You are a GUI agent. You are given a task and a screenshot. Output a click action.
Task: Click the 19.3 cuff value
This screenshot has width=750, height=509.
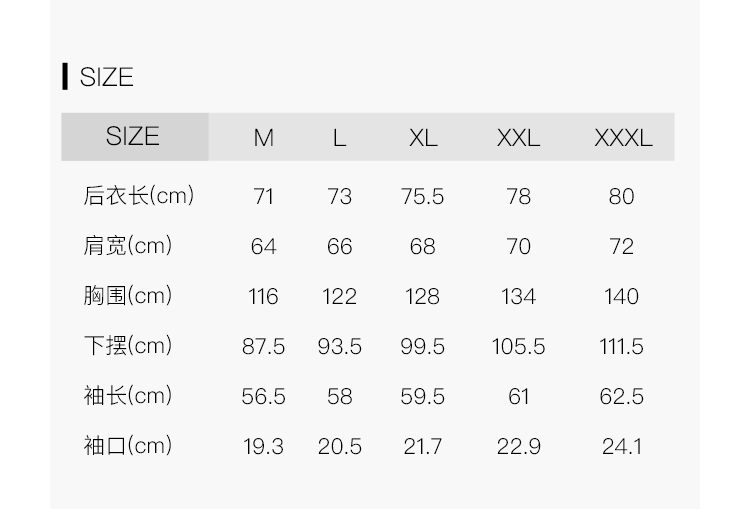click(x=263, y=446)
